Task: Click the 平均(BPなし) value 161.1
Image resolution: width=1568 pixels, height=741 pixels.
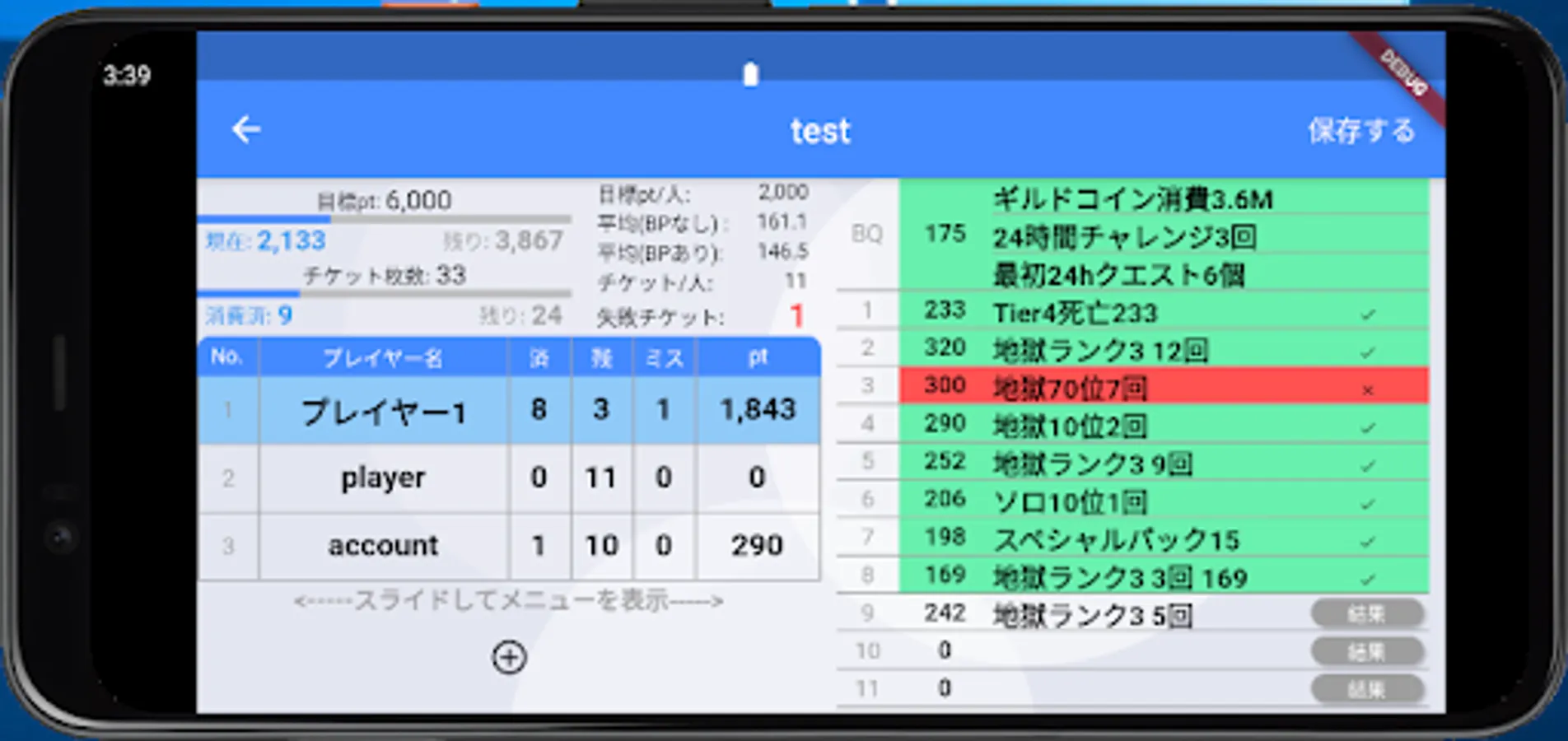Action: tap(782, 222)
